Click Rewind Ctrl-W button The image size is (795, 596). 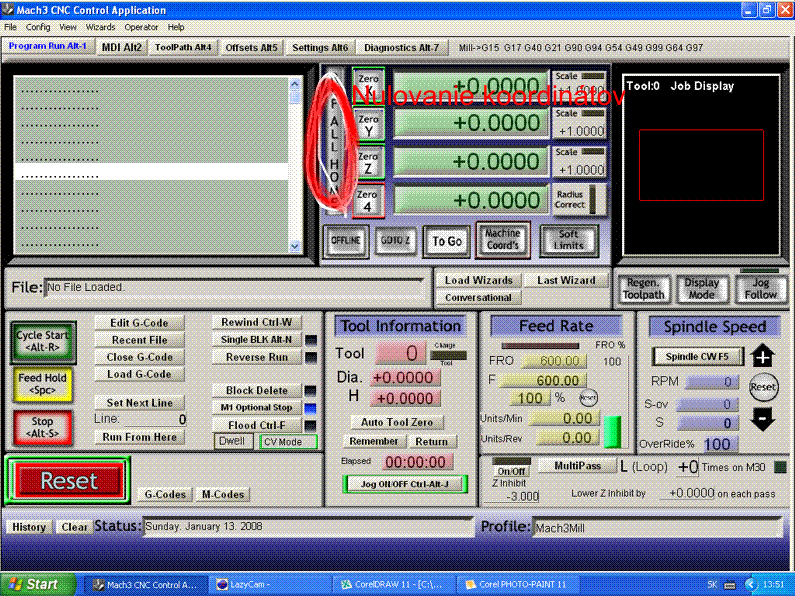pyautogui.click(x=257, y=322)
